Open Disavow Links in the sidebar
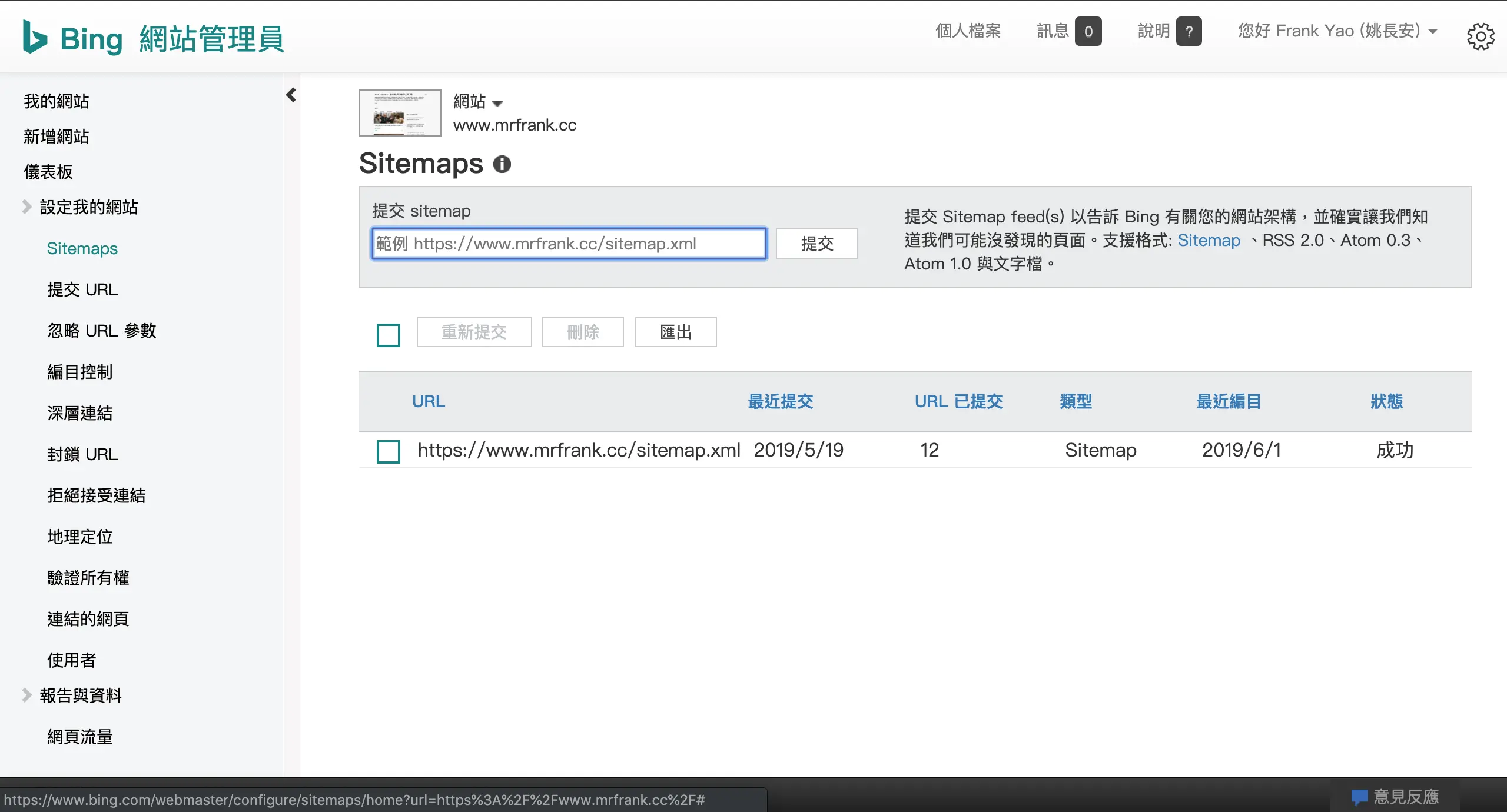Screen dimensions: 1507x812 pyautogui.click(x=97, y=495)
